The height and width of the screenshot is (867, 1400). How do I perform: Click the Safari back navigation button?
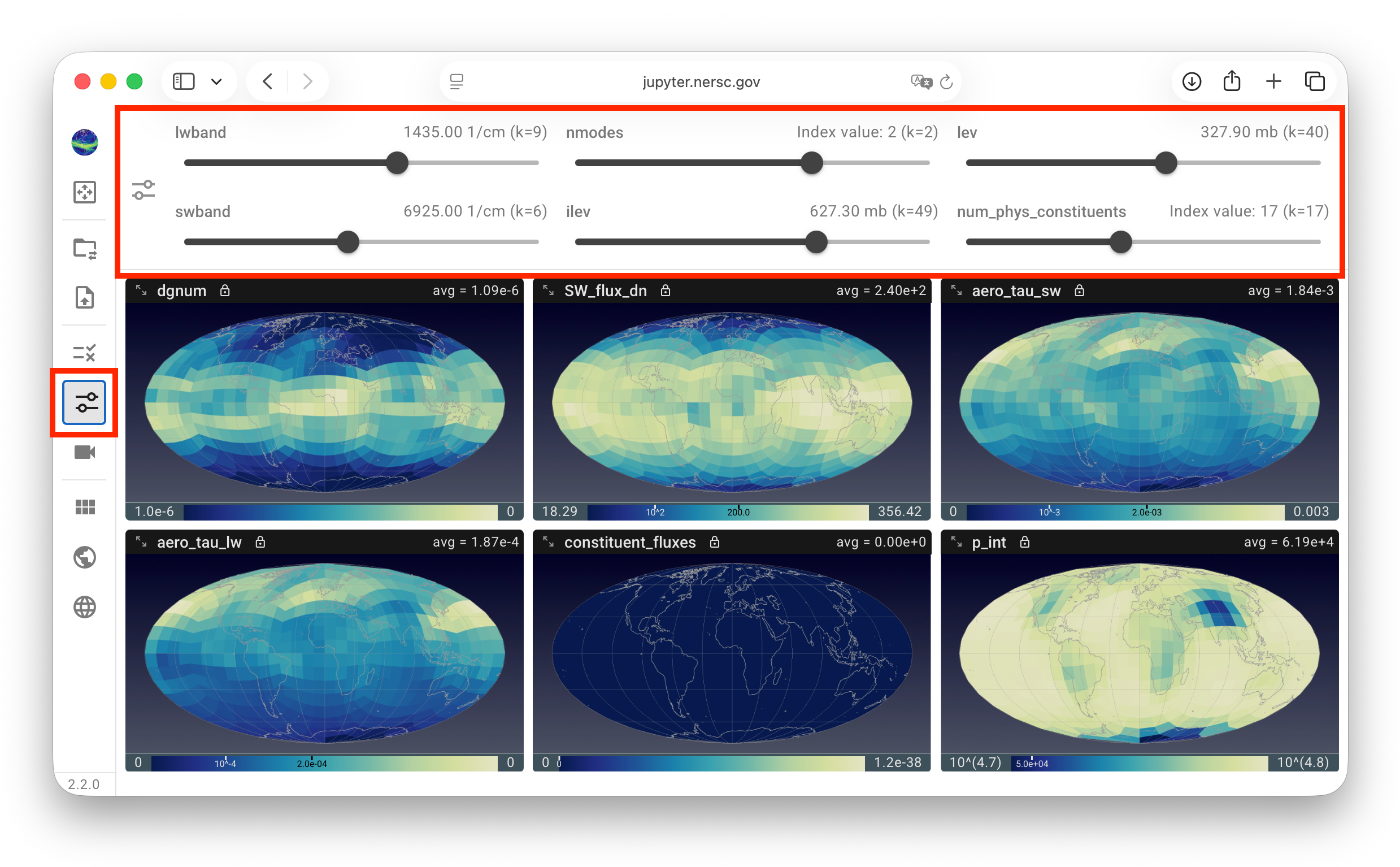click(268, 81)
